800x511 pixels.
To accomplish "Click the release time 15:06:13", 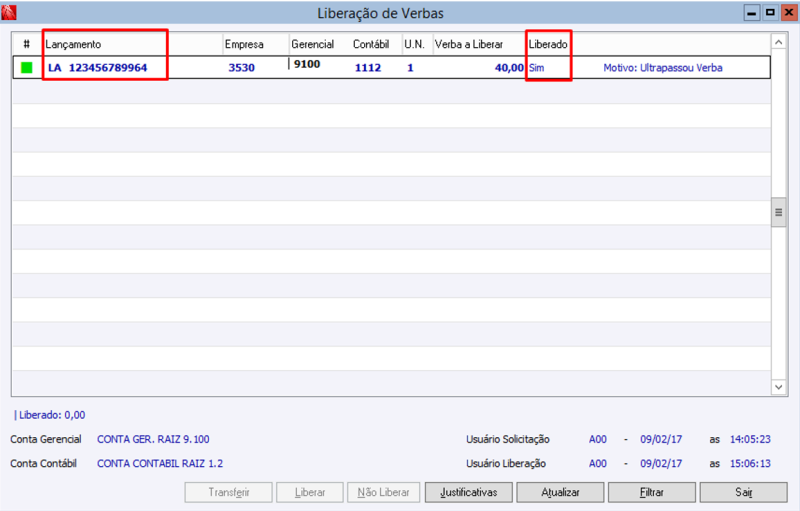I will click(750, 464).
